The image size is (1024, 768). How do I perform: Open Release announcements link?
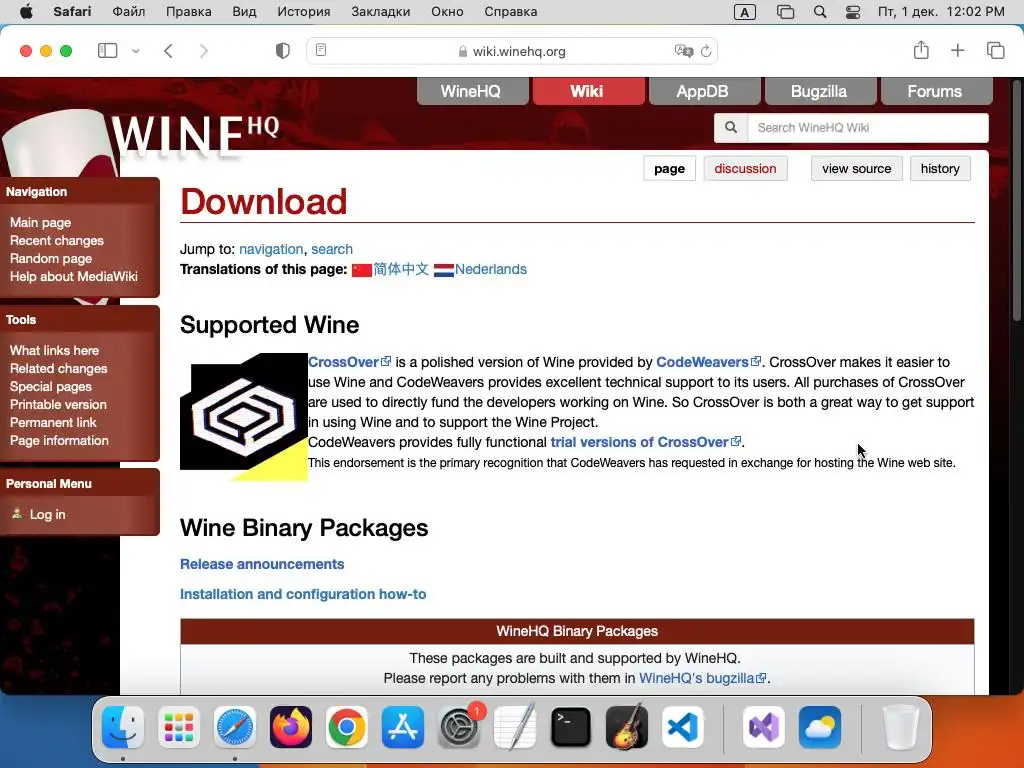coord(262,564)
